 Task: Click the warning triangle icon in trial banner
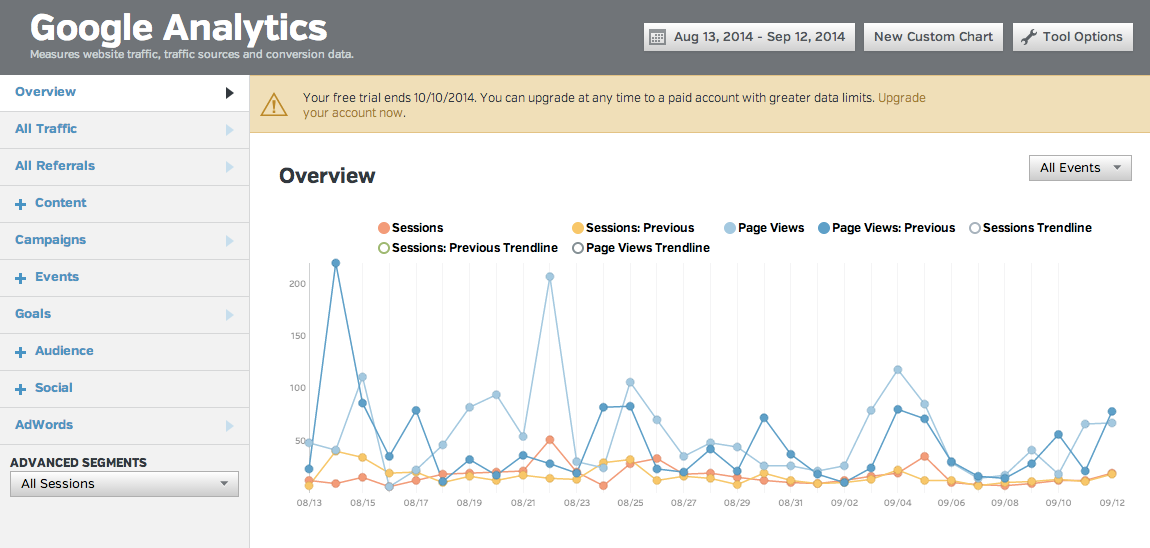coord(272,104)
